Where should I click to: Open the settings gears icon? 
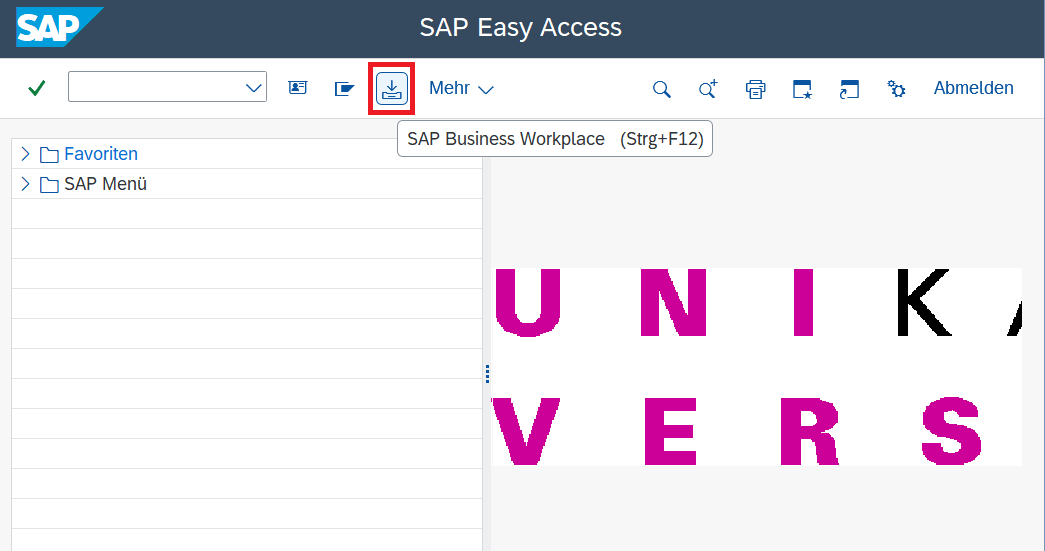(896, 89)
